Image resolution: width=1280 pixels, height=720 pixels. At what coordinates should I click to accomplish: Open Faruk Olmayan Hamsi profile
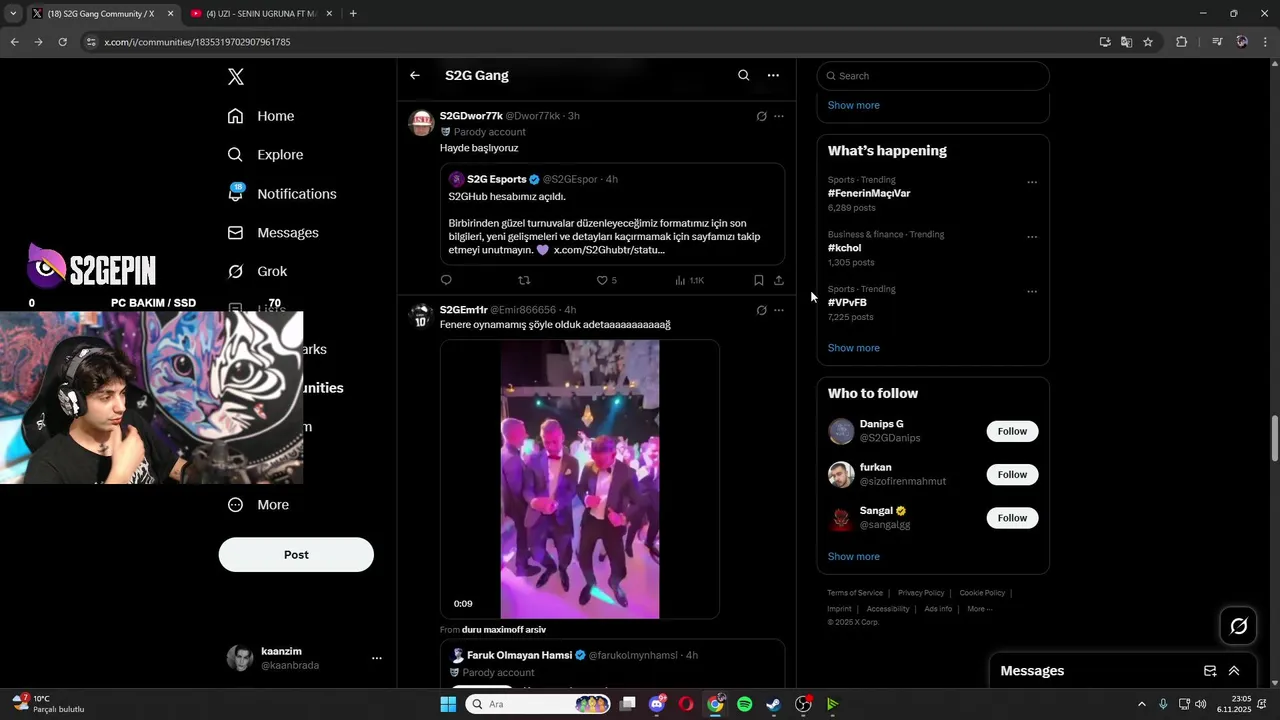click(519, 655)
